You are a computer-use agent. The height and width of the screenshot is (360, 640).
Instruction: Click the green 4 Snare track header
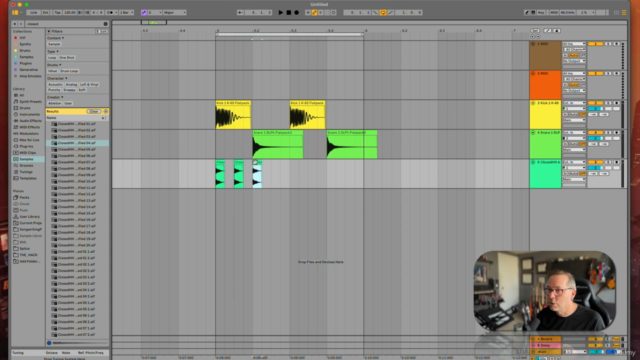tap(545, 144)
